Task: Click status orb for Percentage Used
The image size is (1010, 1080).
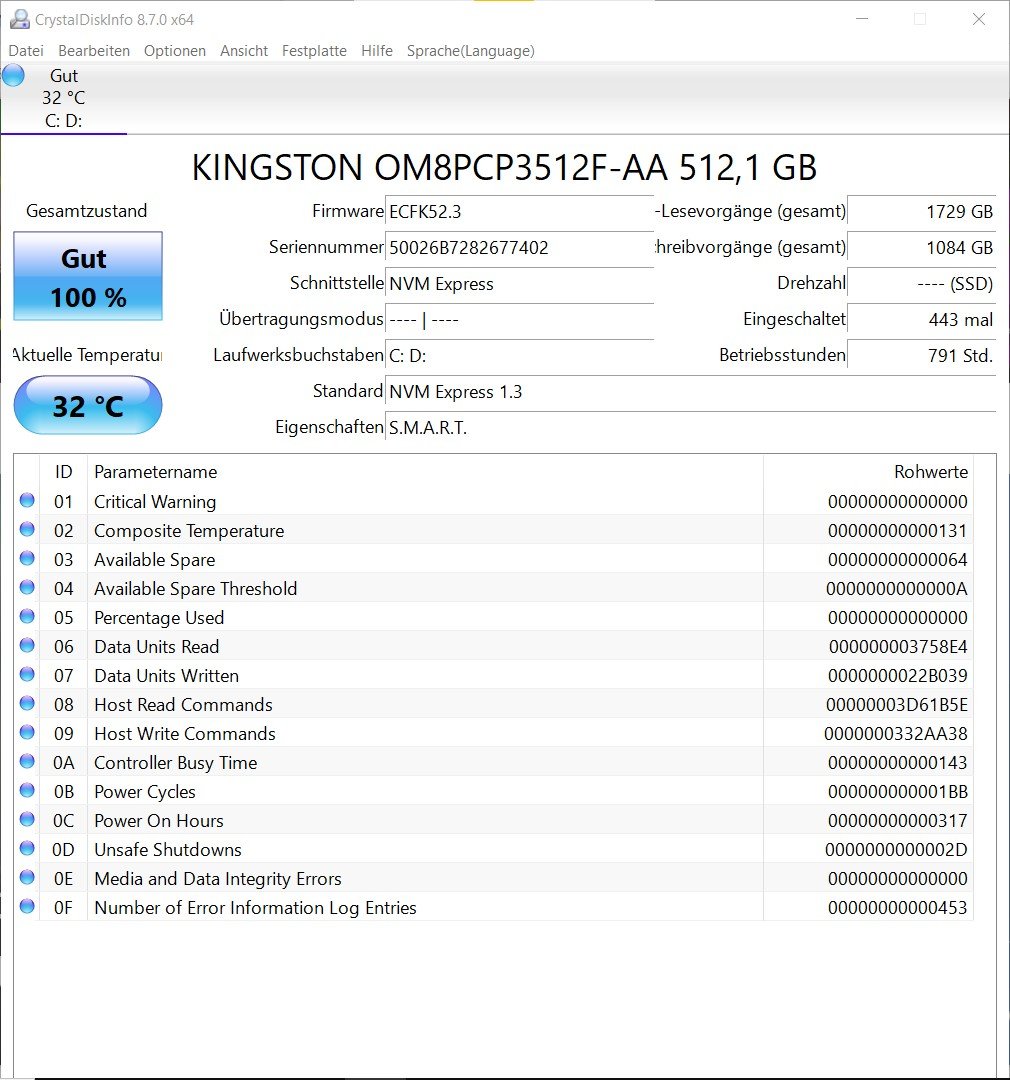Action: (27, 616)
